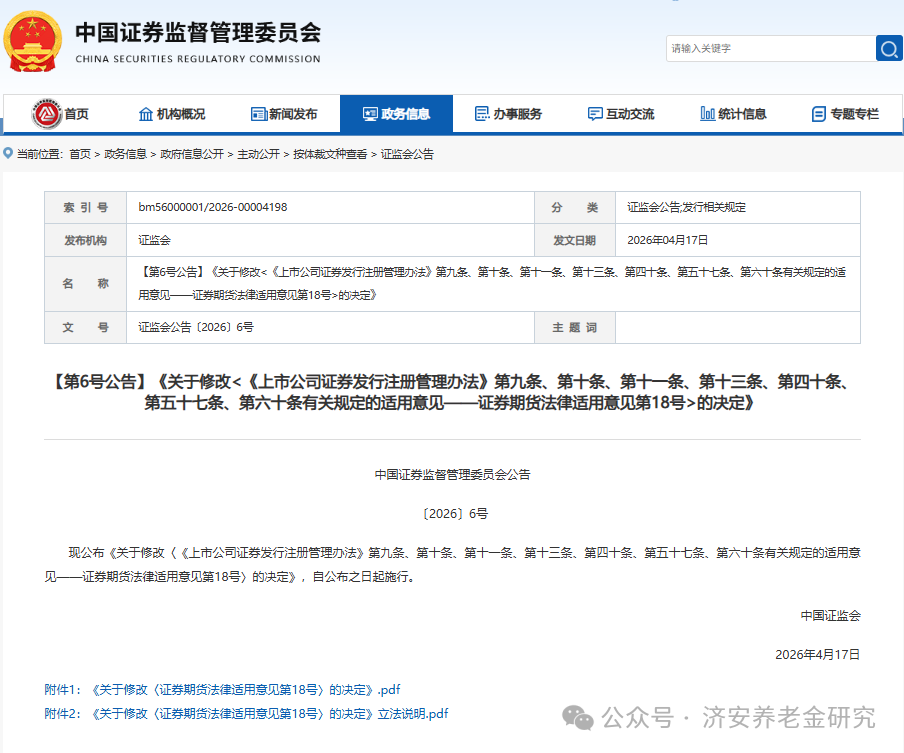Click the 文号 value 证监会公告〔2026〕6号

pos(196,327)
